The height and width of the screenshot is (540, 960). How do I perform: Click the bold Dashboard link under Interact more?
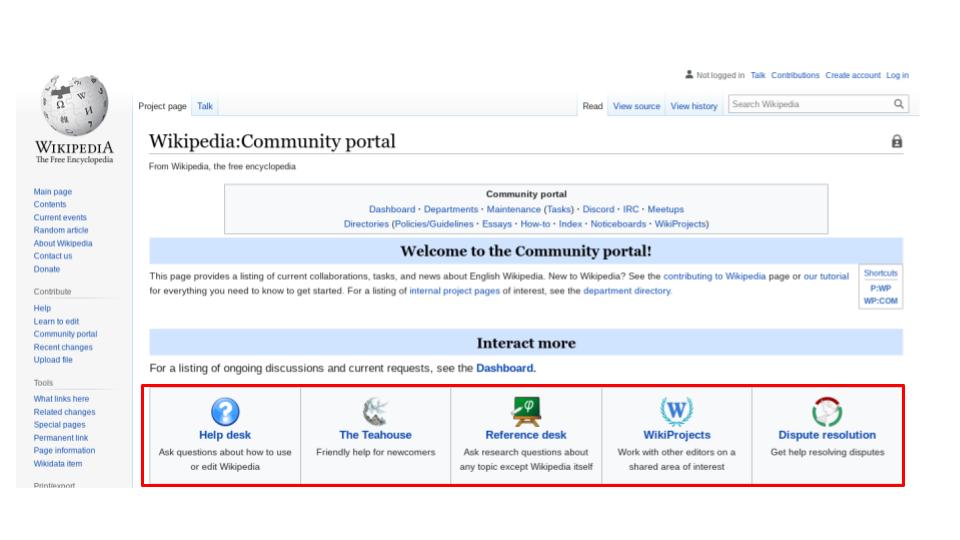click(x=504, y=368)
